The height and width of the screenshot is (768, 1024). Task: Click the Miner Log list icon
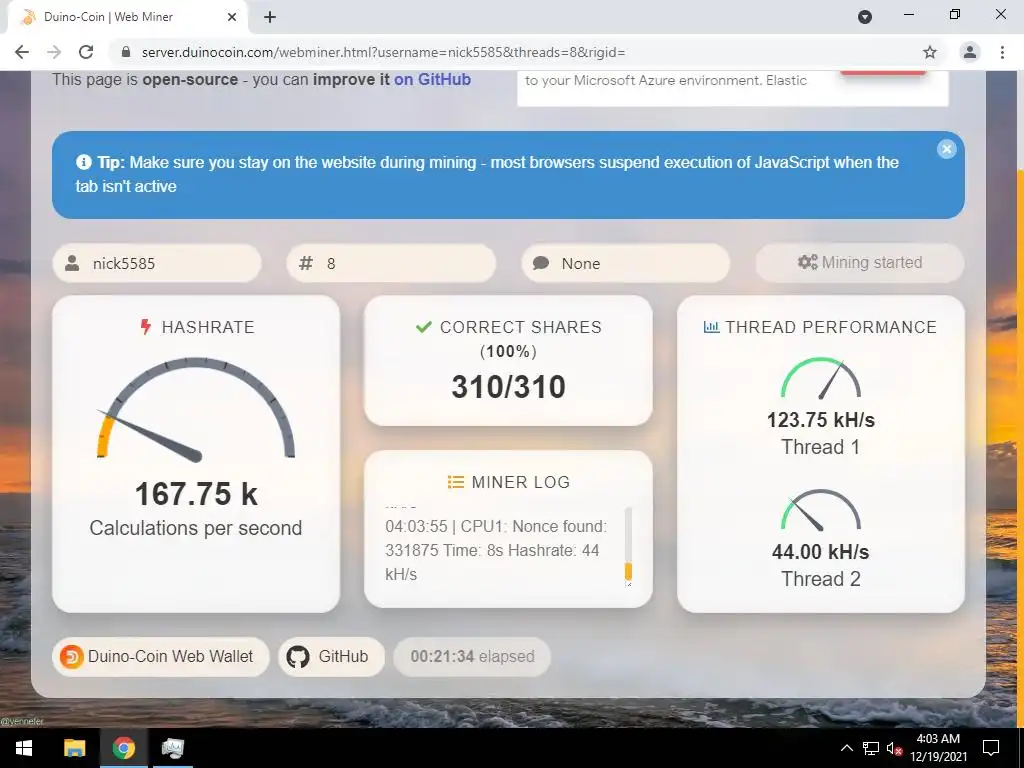[455, 482]
